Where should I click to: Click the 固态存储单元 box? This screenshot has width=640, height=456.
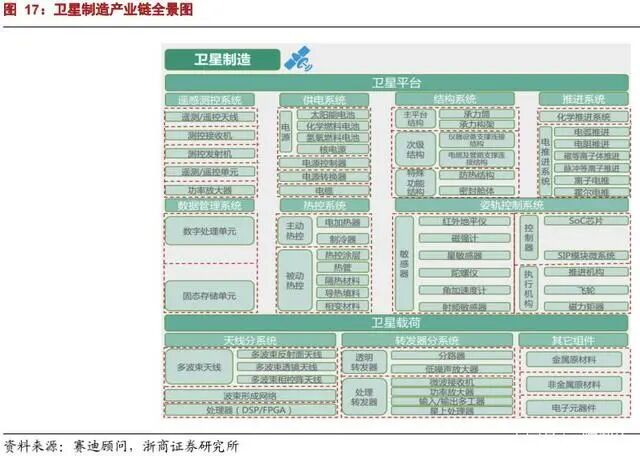pyautogui.click(x=210, y=296)
